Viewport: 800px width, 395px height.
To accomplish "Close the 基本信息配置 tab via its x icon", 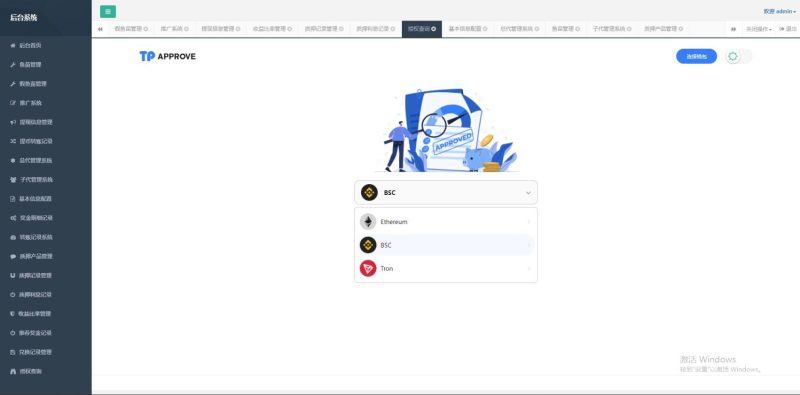I will (x=485, y=29).
